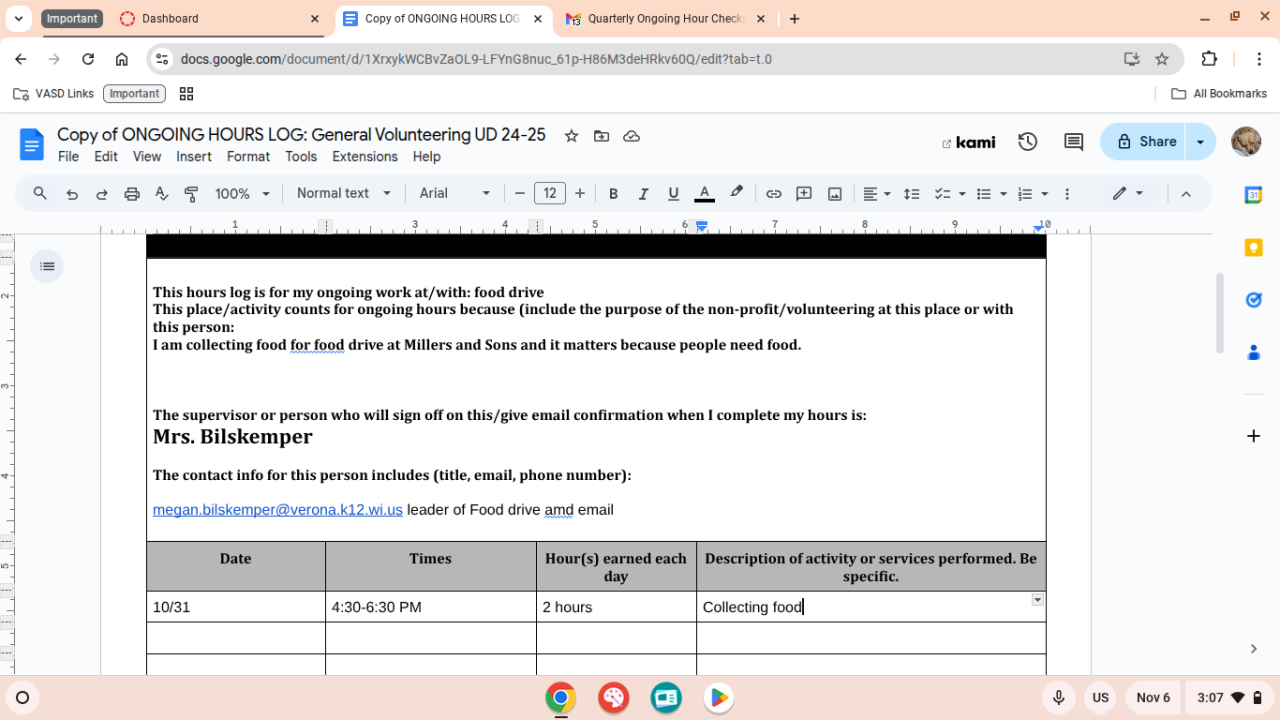This screenshot has height=720, width=1280.
Task: Print the document
Action: (x=132, y=194)
